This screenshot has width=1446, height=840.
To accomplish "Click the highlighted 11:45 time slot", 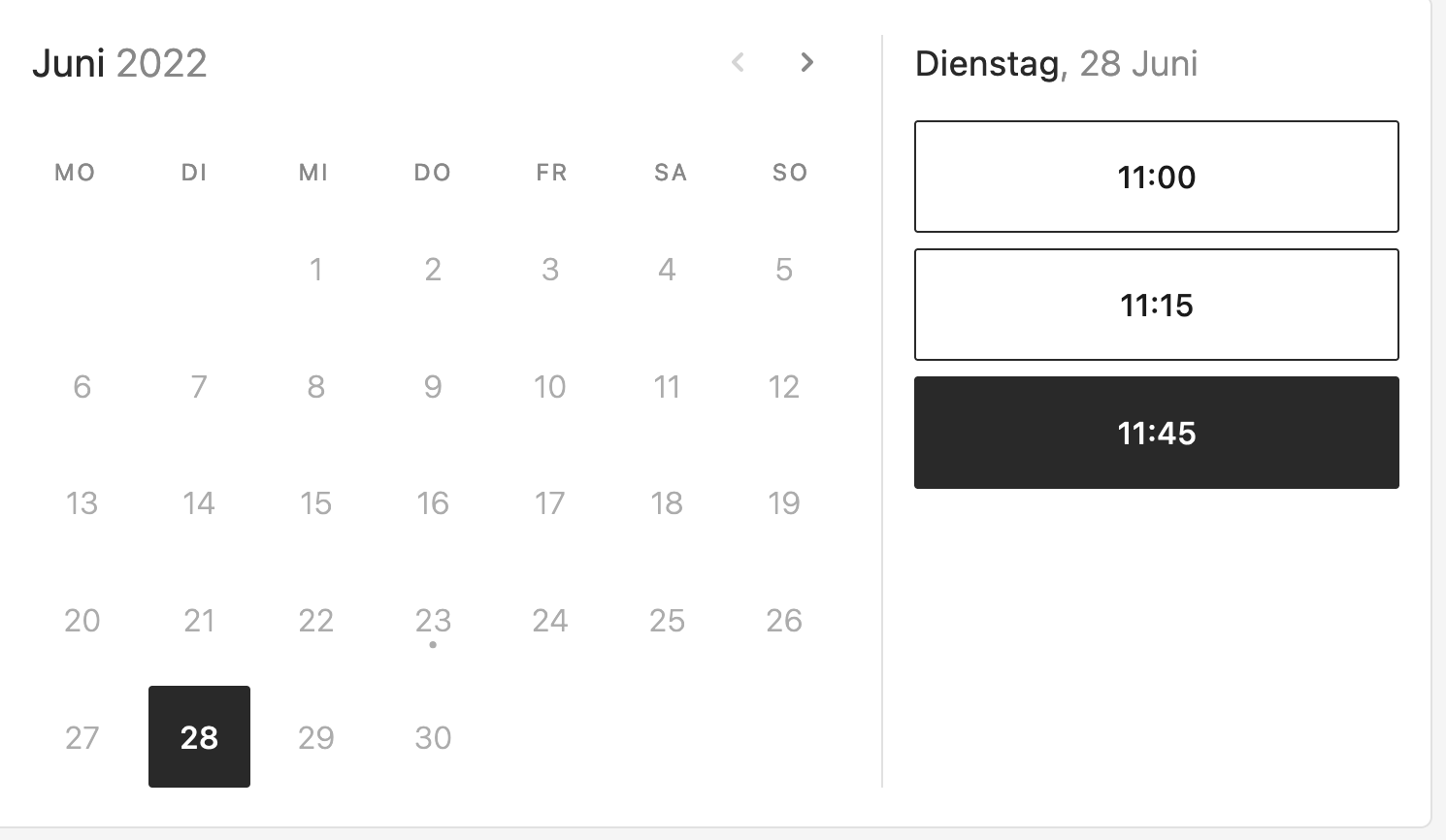I will click(x=1156, y=433).
